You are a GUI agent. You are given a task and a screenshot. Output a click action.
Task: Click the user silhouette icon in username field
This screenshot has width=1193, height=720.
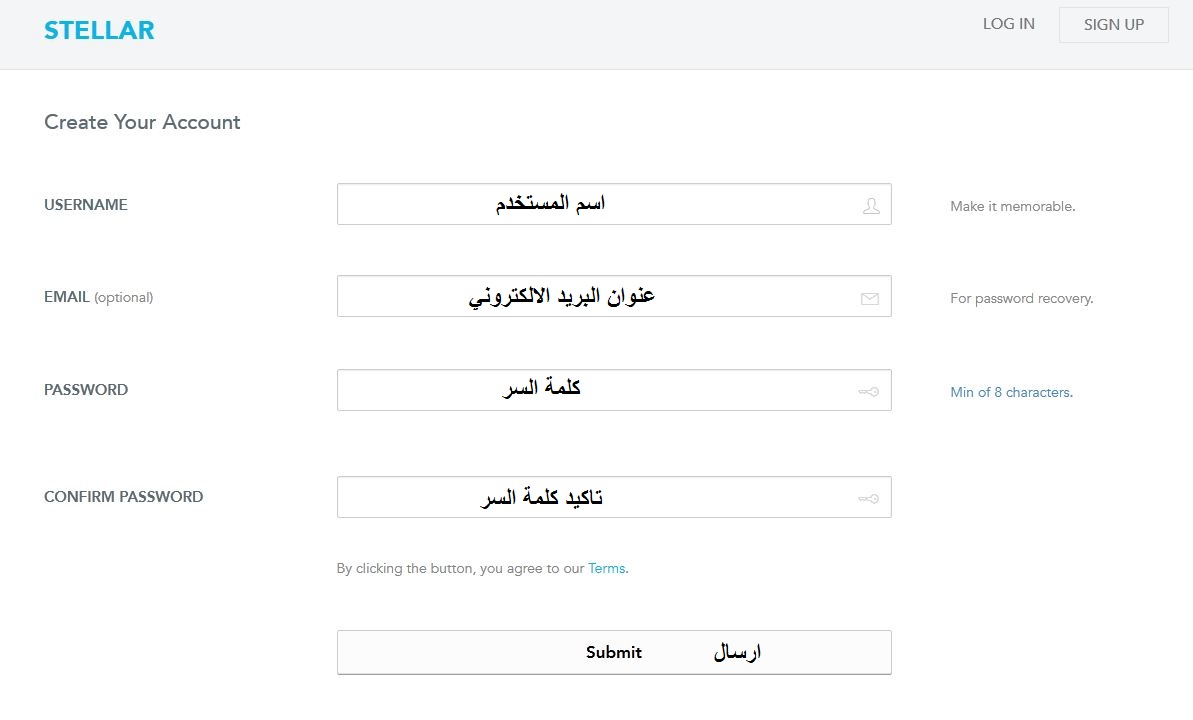(x=871, y=205)
